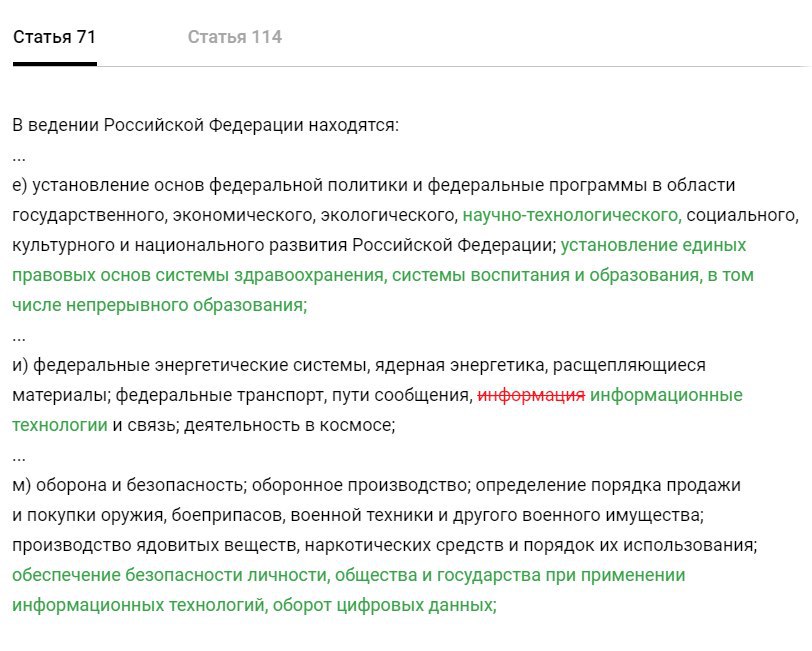Click the heading 'В ведении Российской Федерации находятся:'
Viewport: 812px width, 651px height.
206,125
